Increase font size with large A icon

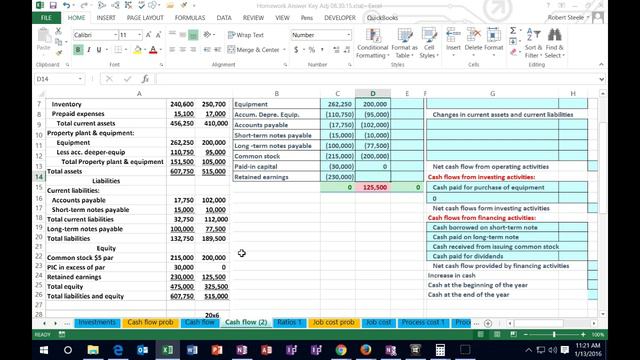pyautogui.click(x=148, y=35)
